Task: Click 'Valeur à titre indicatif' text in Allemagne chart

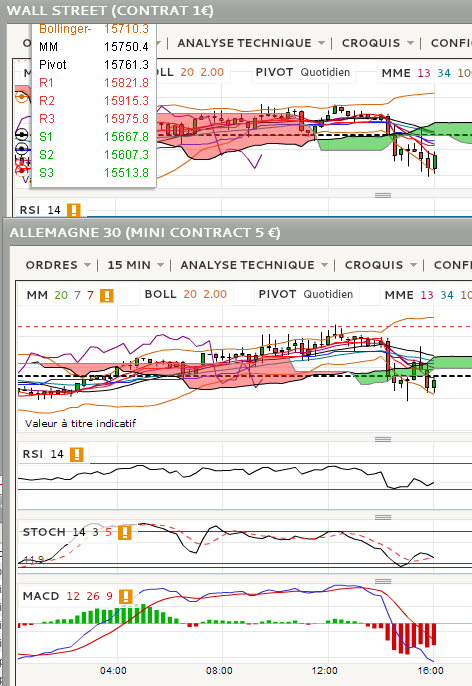Action: pyautogui.click(x=80, y=424)
